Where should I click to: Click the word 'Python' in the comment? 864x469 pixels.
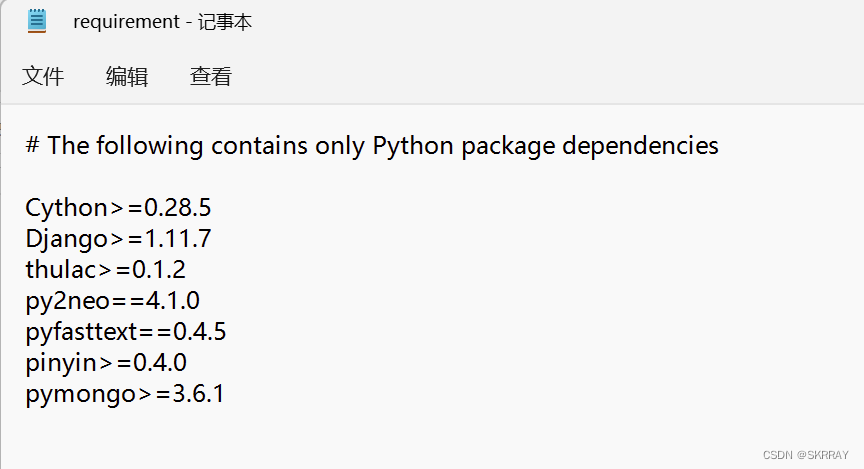pyautogui.click(x=413, y=147)
